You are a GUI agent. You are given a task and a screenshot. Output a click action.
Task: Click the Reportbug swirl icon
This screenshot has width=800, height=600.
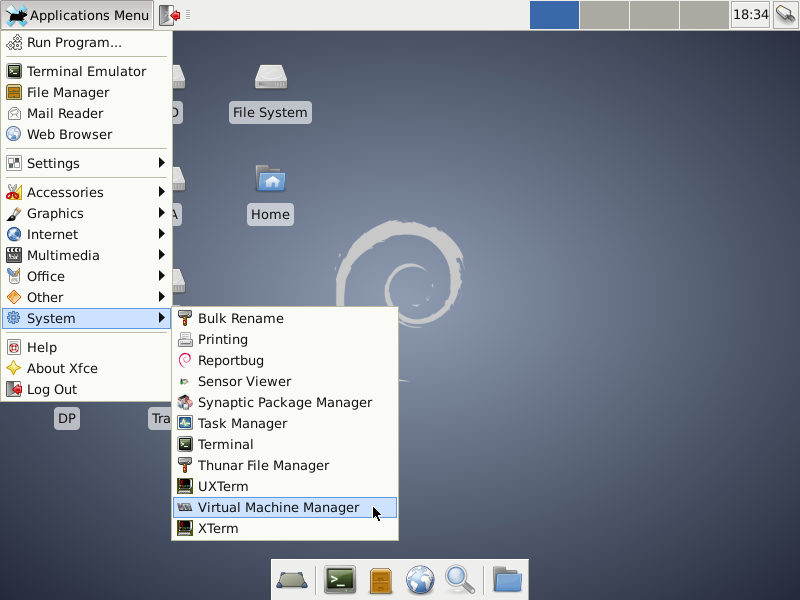click(185, 360)
